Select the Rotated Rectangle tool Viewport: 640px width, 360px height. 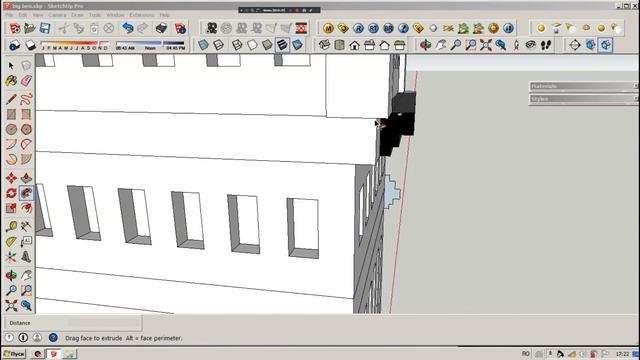[x=26, y=114]
